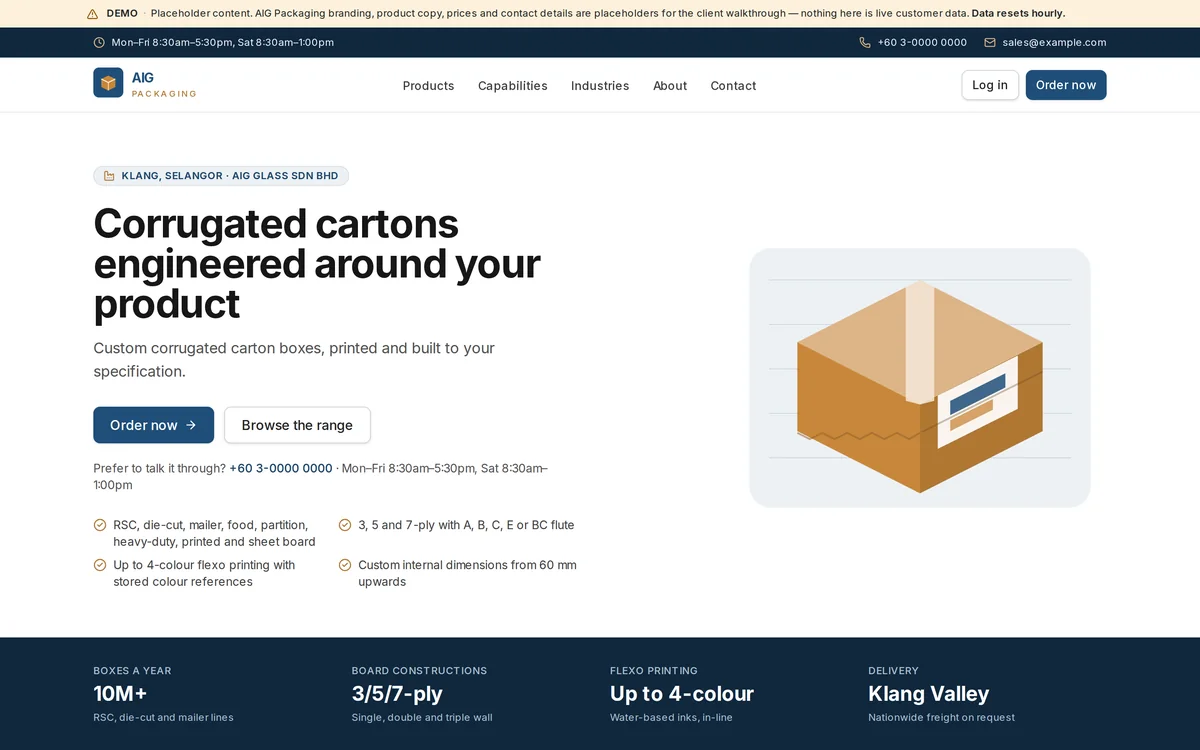
Task: Click Order now in the header
Action: coord(1066,85)
